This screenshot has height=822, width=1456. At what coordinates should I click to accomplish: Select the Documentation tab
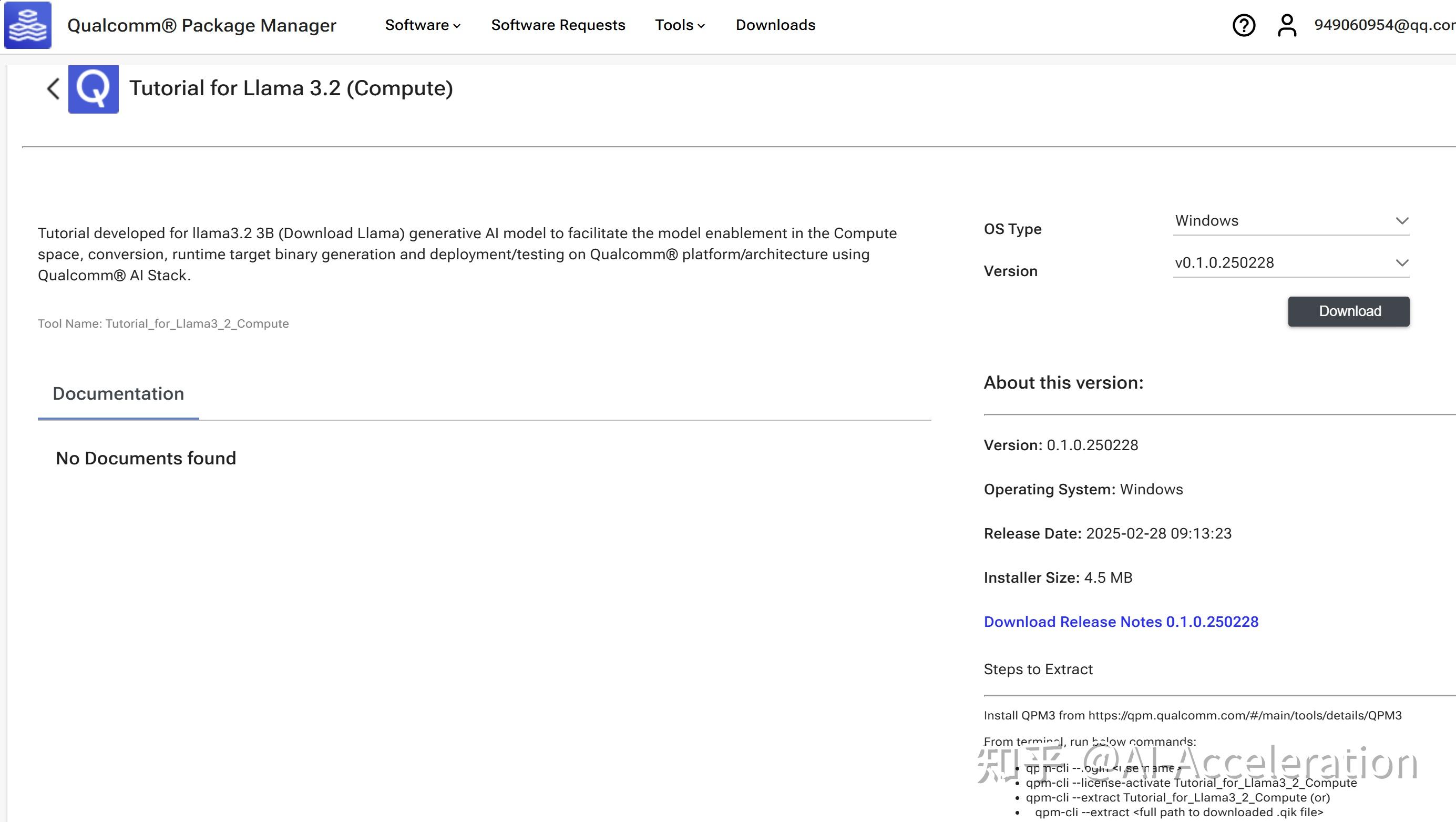click(x=118, y=394)
